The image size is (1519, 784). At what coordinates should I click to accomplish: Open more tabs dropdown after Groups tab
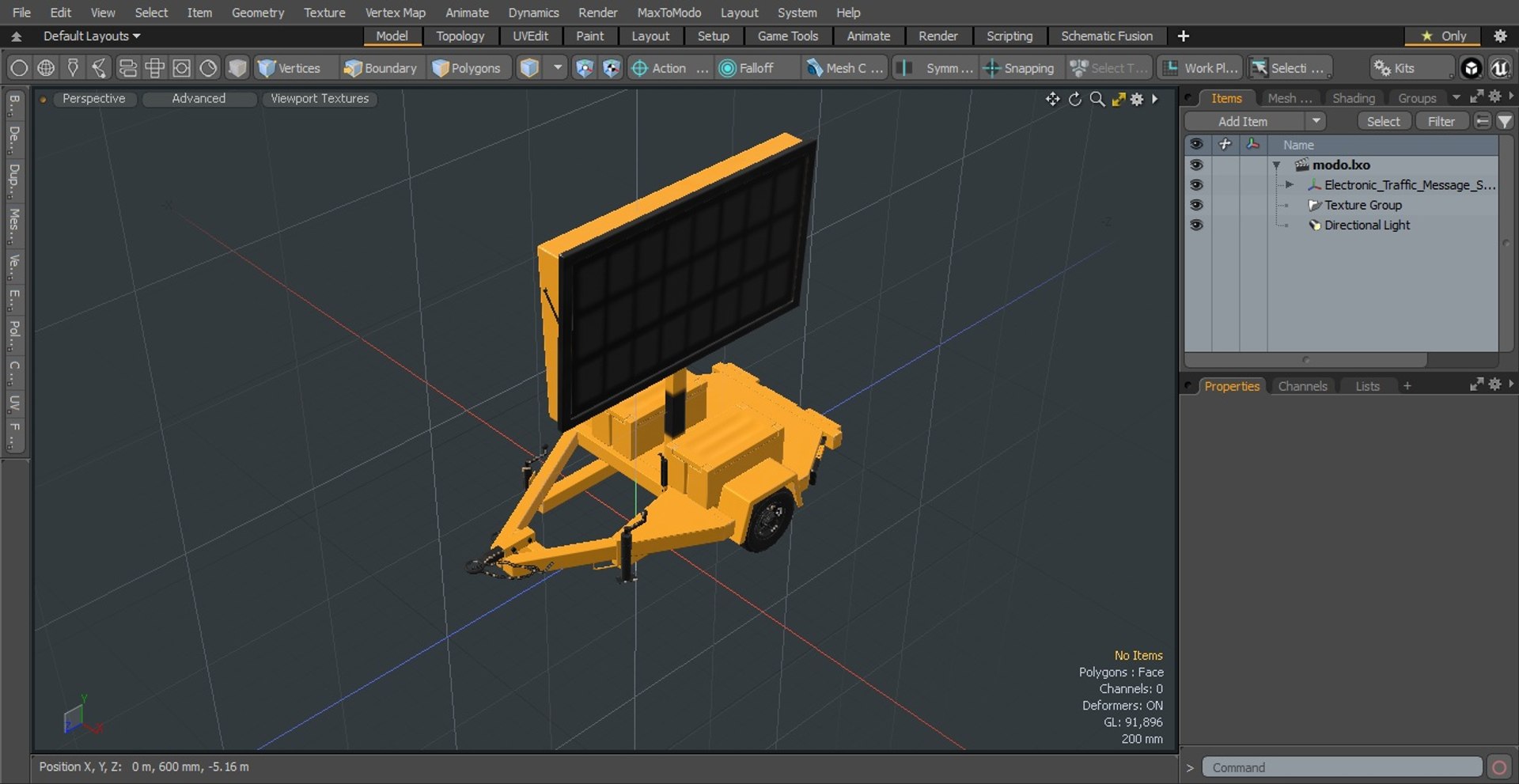point(1456,97)
